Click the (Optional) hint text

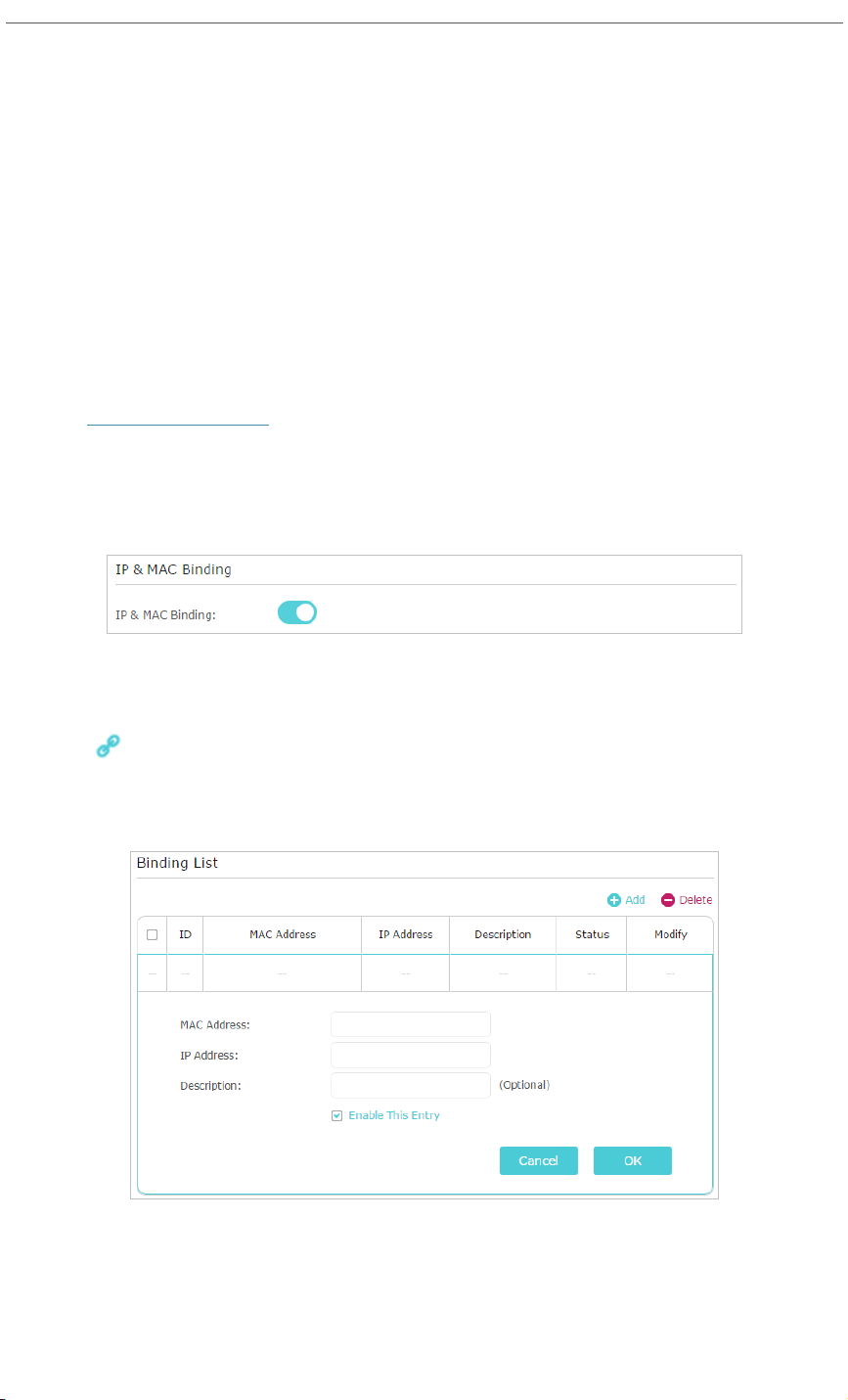click(524, 1085)
